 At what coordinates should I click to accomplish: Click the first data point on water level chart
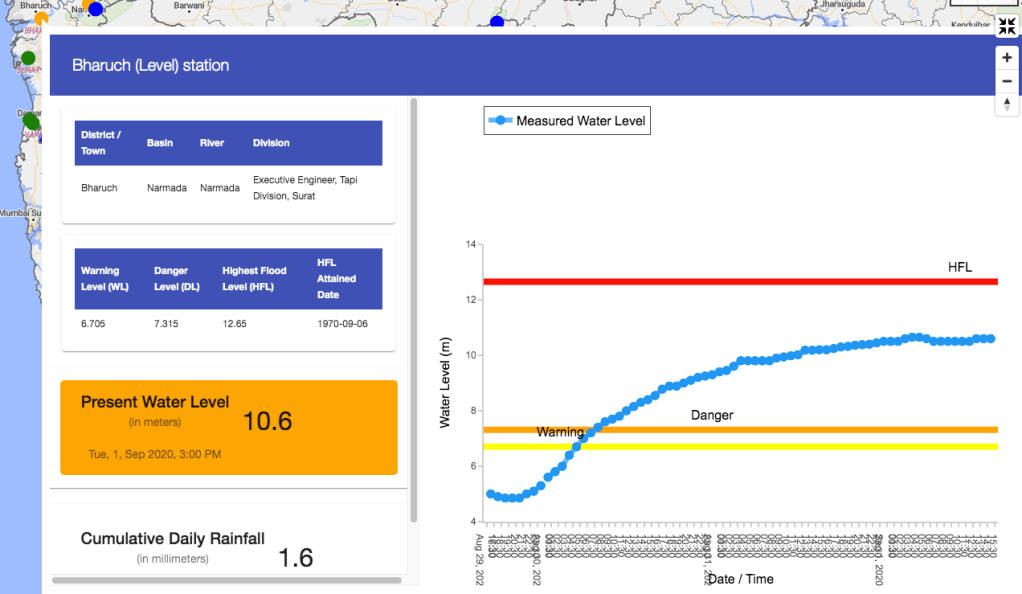(x=490, y=494)
